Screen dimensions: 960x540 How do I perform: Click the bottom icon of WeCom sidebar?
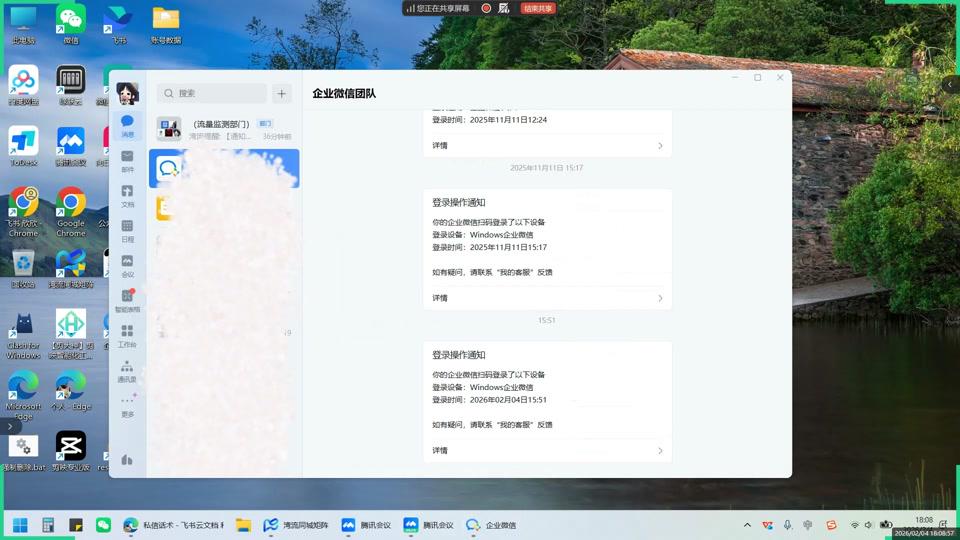point(127,460)
